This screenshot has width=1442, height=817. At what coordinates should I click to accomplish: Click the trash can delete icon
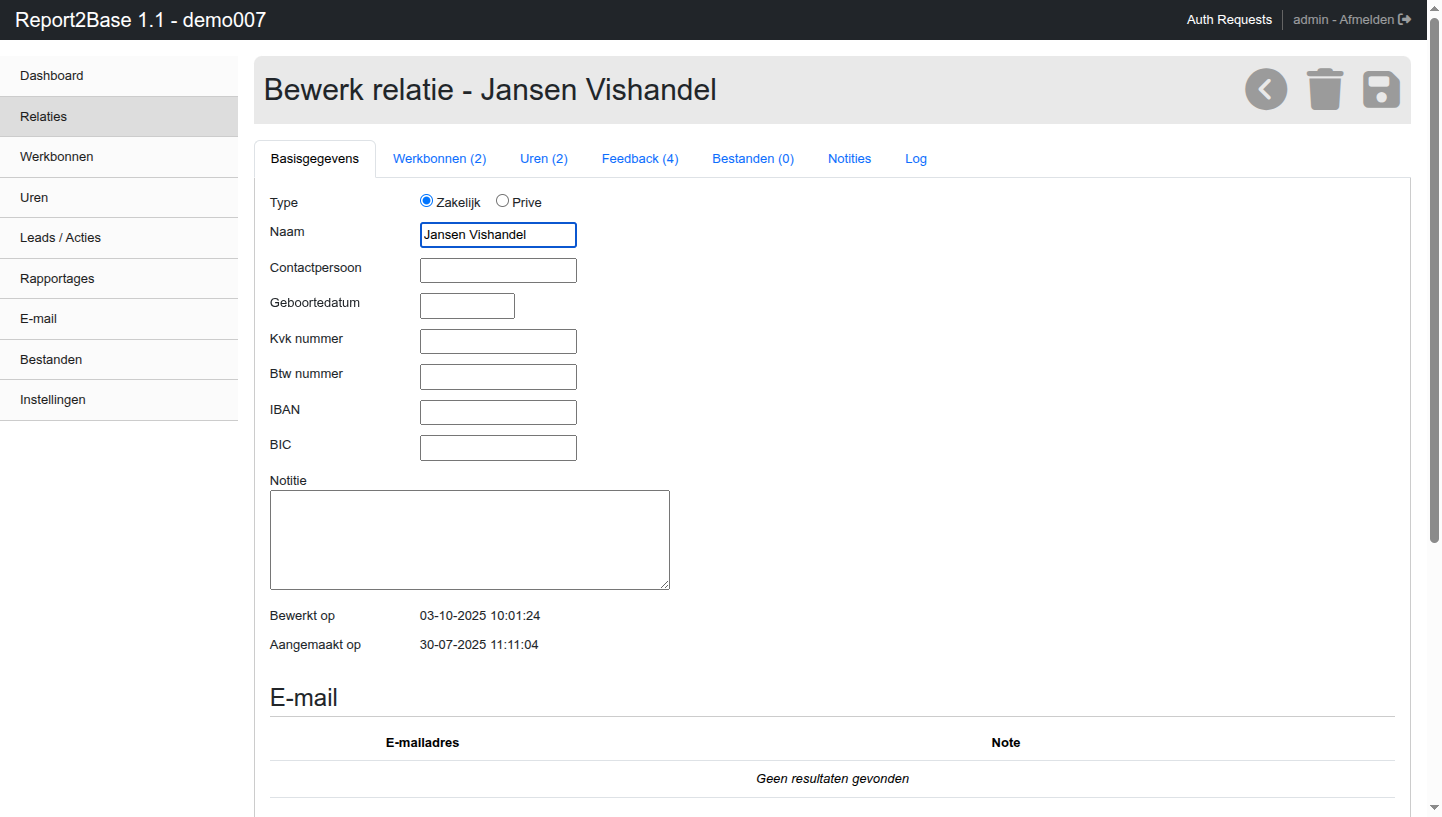(x=1325, y=90)
